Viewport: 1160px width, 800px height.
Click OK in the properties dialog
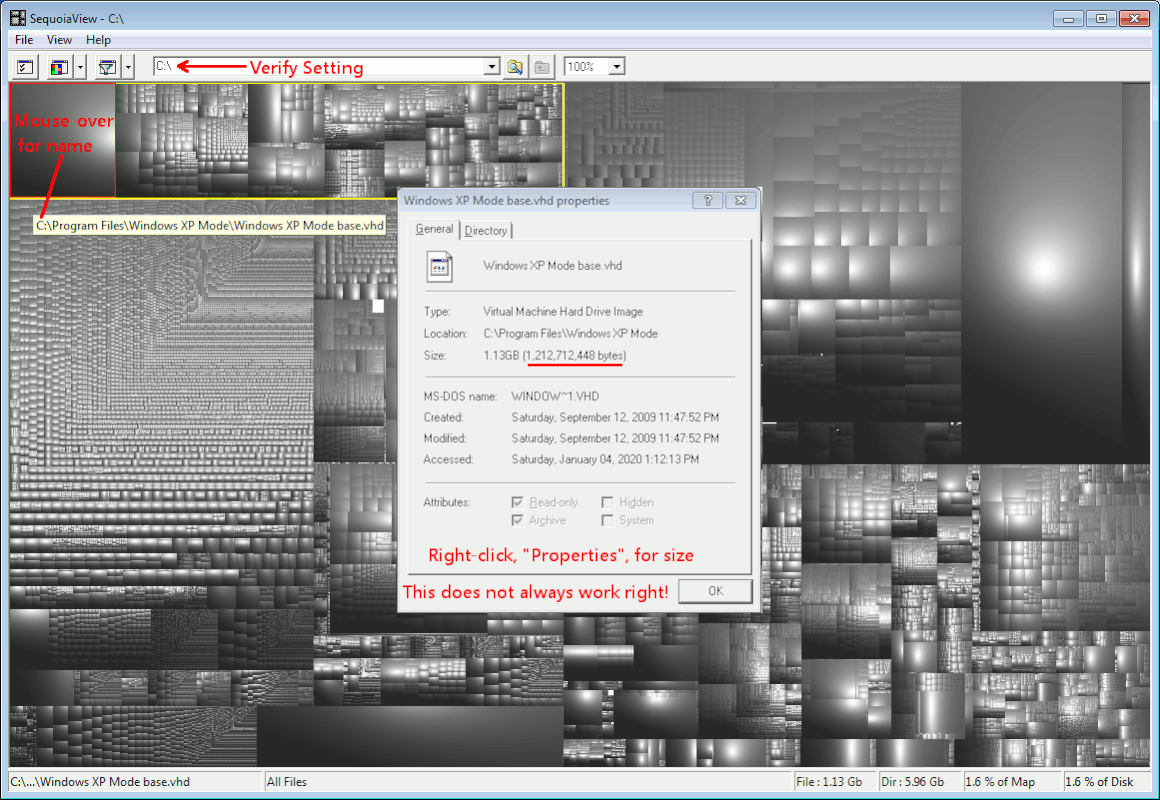pos(715,591)
